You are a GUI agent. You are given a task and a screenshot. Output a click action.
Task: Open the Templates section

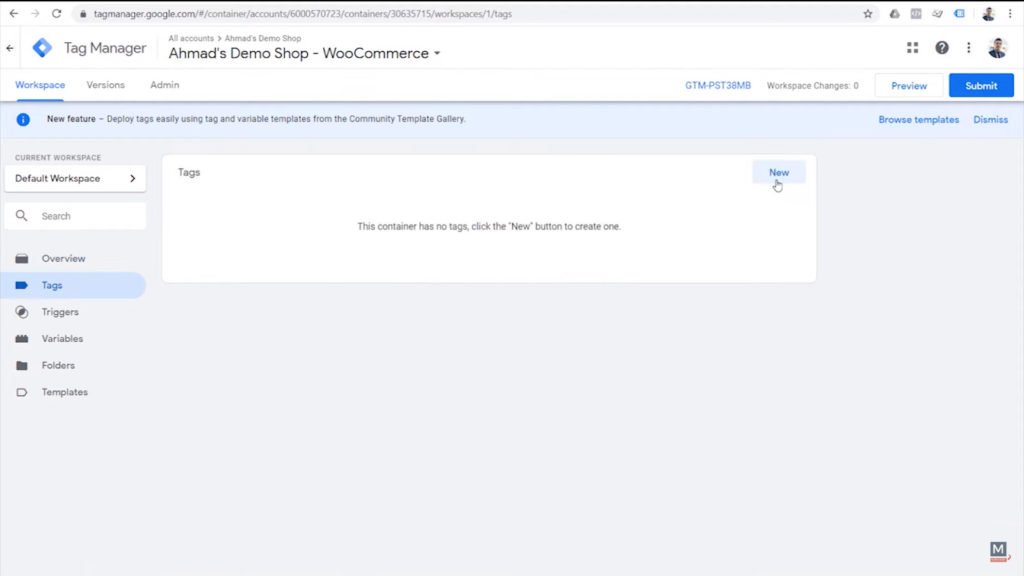(x=63, y=392)
